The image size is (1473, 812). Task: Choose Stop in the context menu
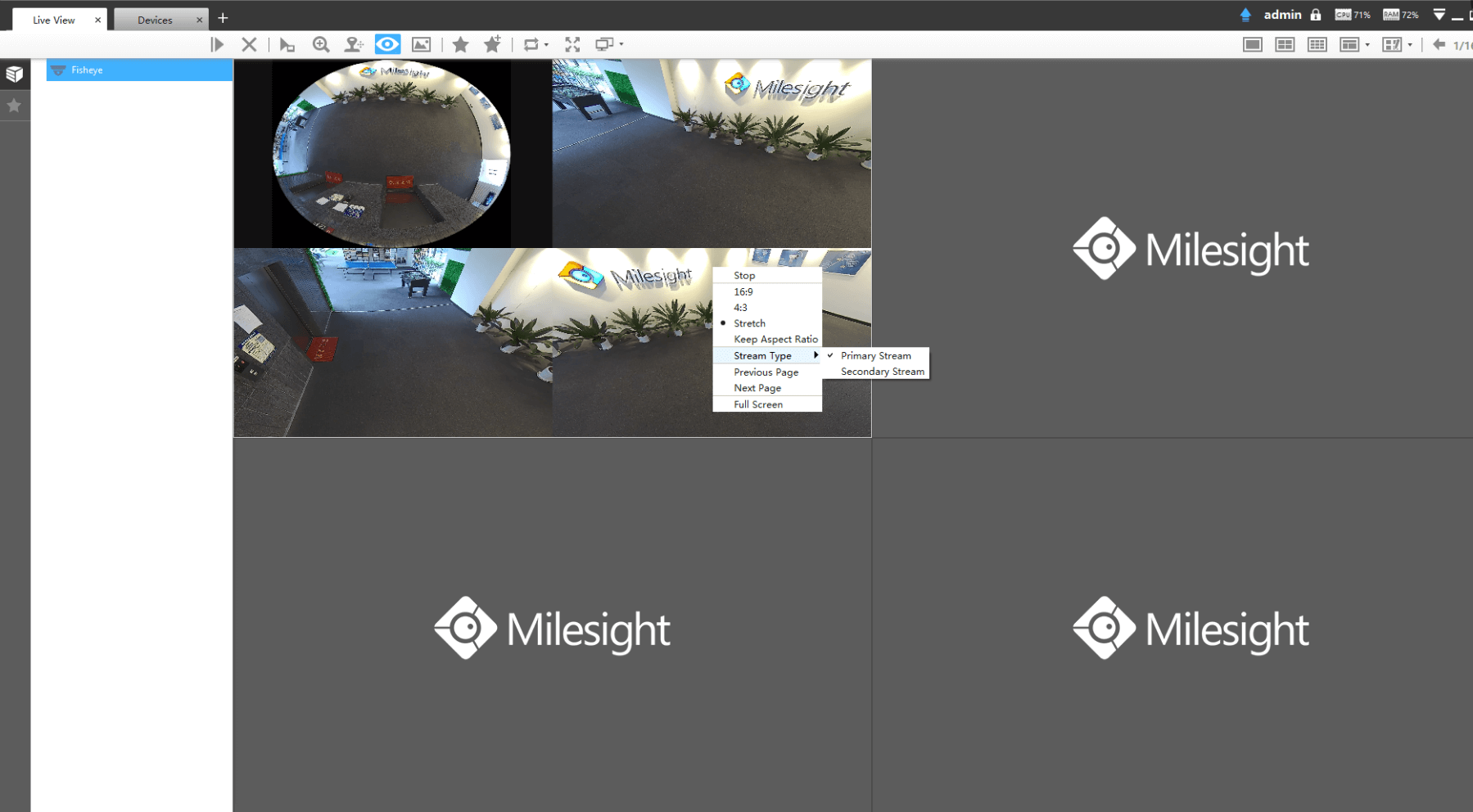point(767,275)
